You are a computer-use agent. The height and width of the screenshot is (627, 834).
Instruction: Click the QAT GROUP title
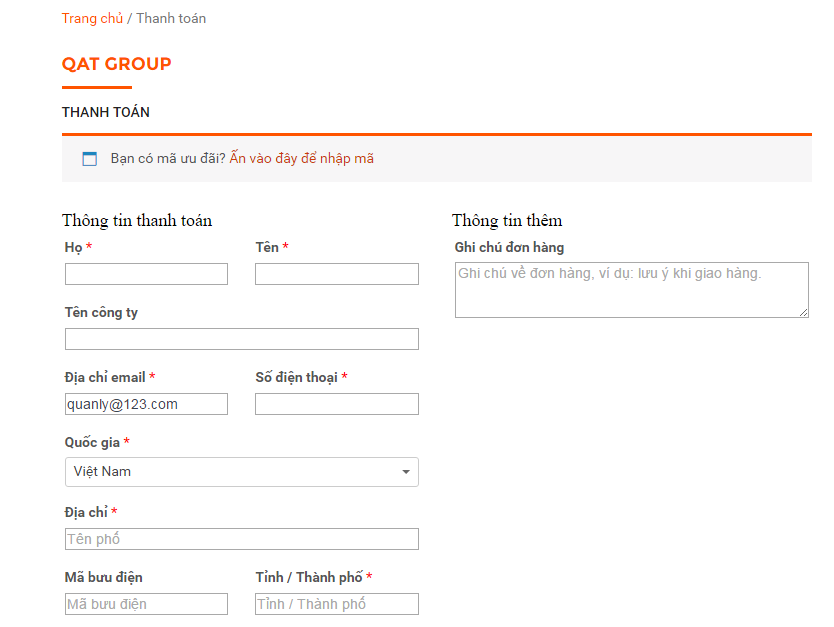[x=116, y=64]
